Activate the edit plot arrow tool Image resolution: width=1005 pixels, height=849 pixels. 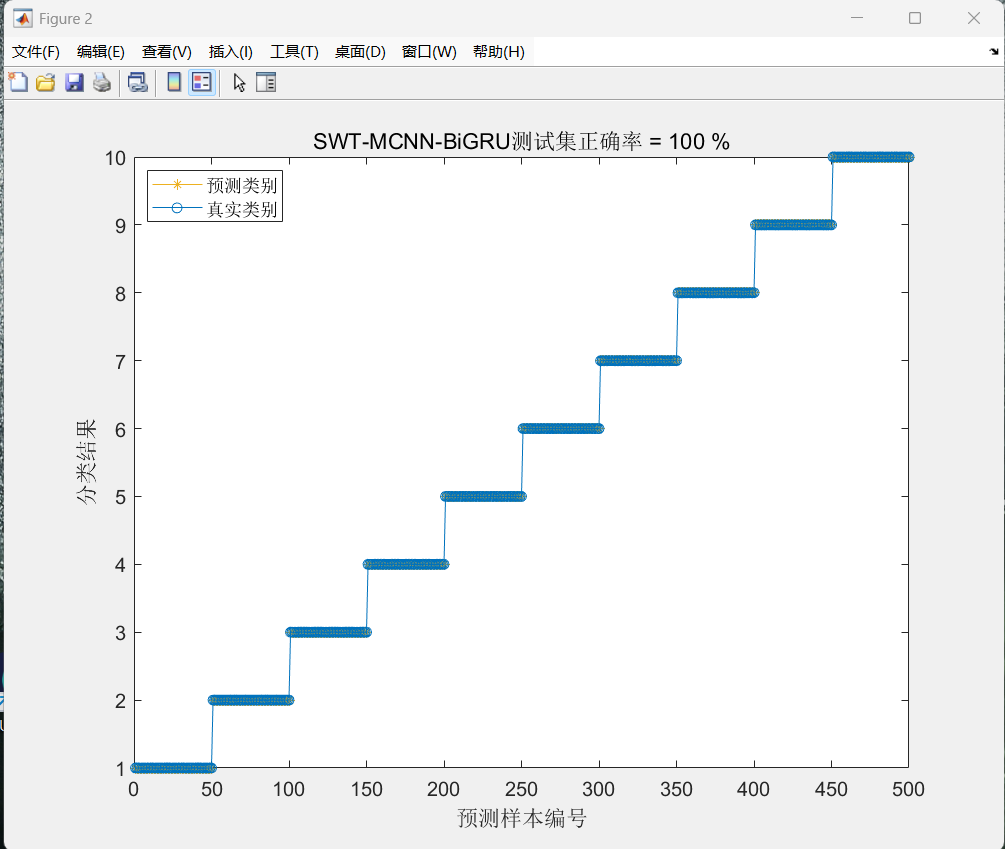pyautogui.click(x=240, y=82)
